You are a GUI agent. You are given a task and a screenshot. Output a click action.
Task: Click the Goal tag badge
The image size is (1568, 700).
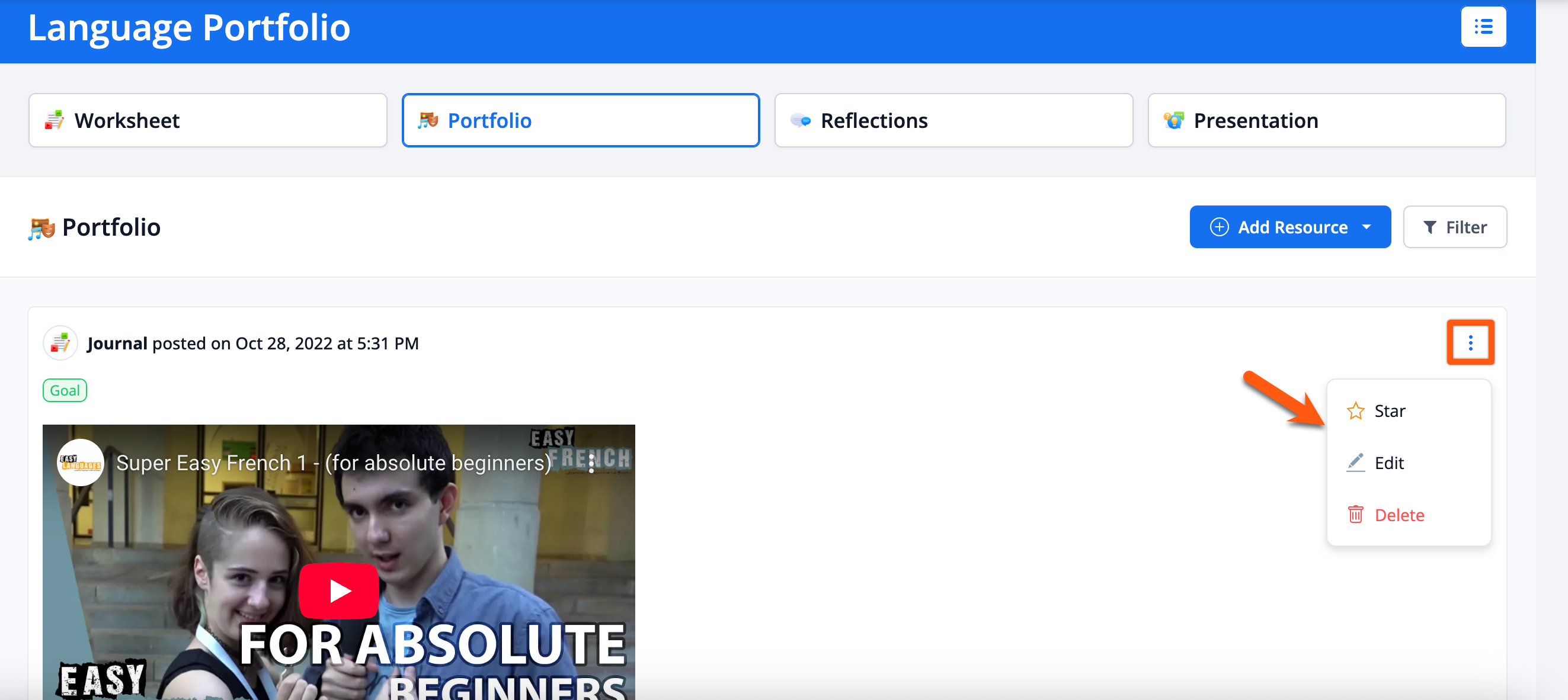(65, 390)
